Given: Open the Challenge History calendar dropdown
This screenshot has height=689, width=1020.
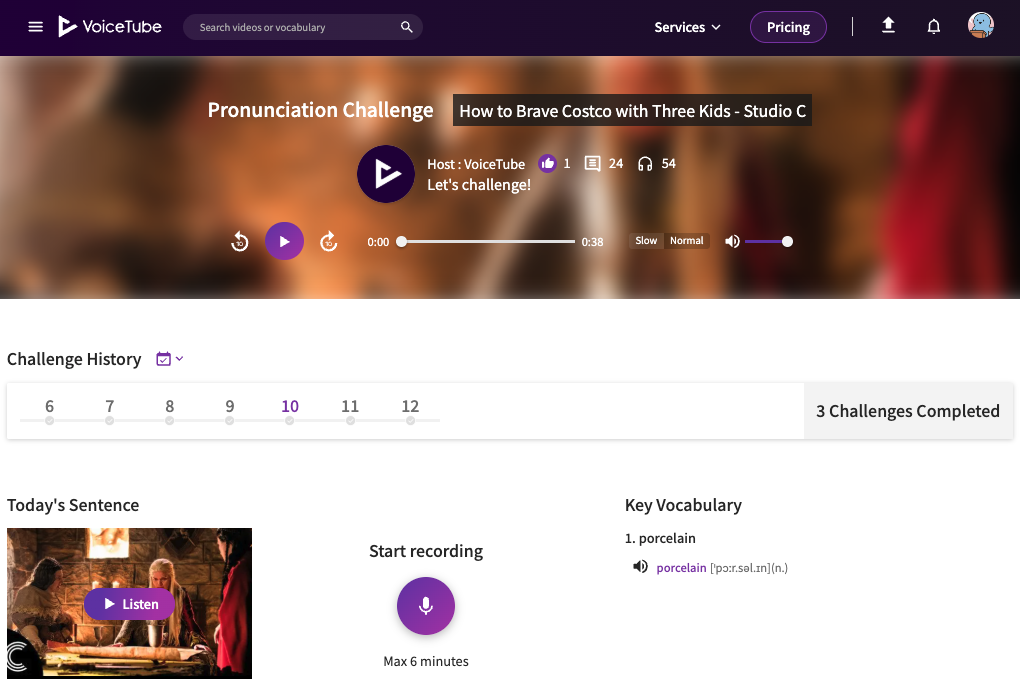Looking at the screenshot, I should [x=170, y=359].
